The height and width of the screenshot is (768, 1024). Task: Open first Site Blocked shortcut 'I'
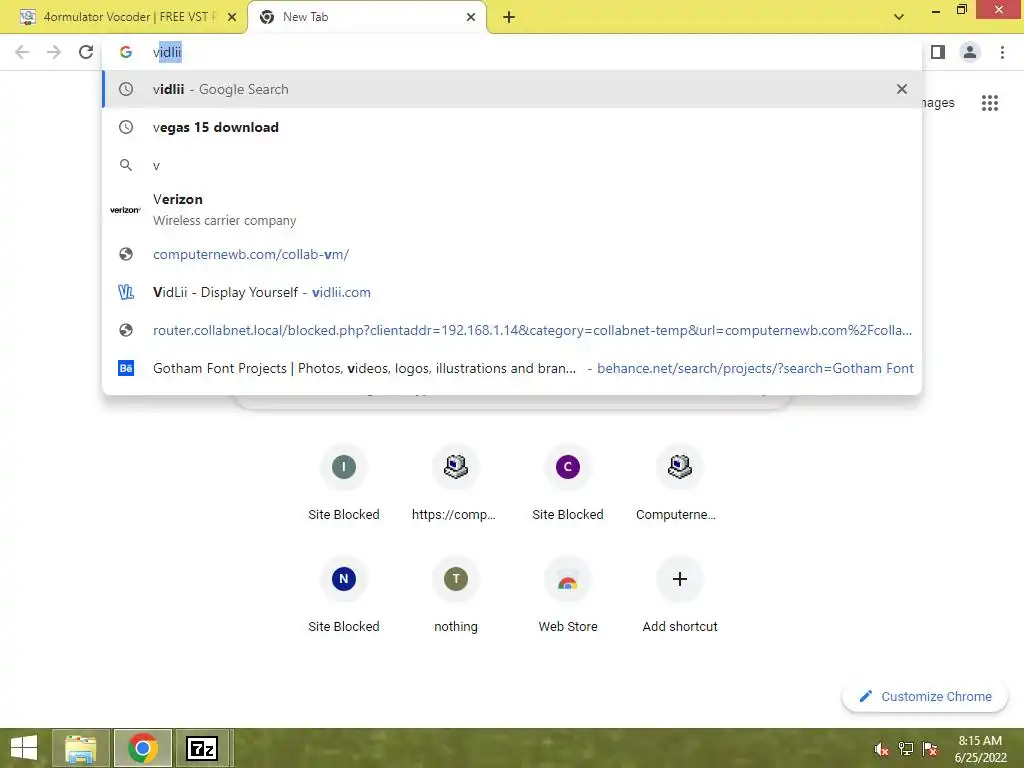pos(344,483)
